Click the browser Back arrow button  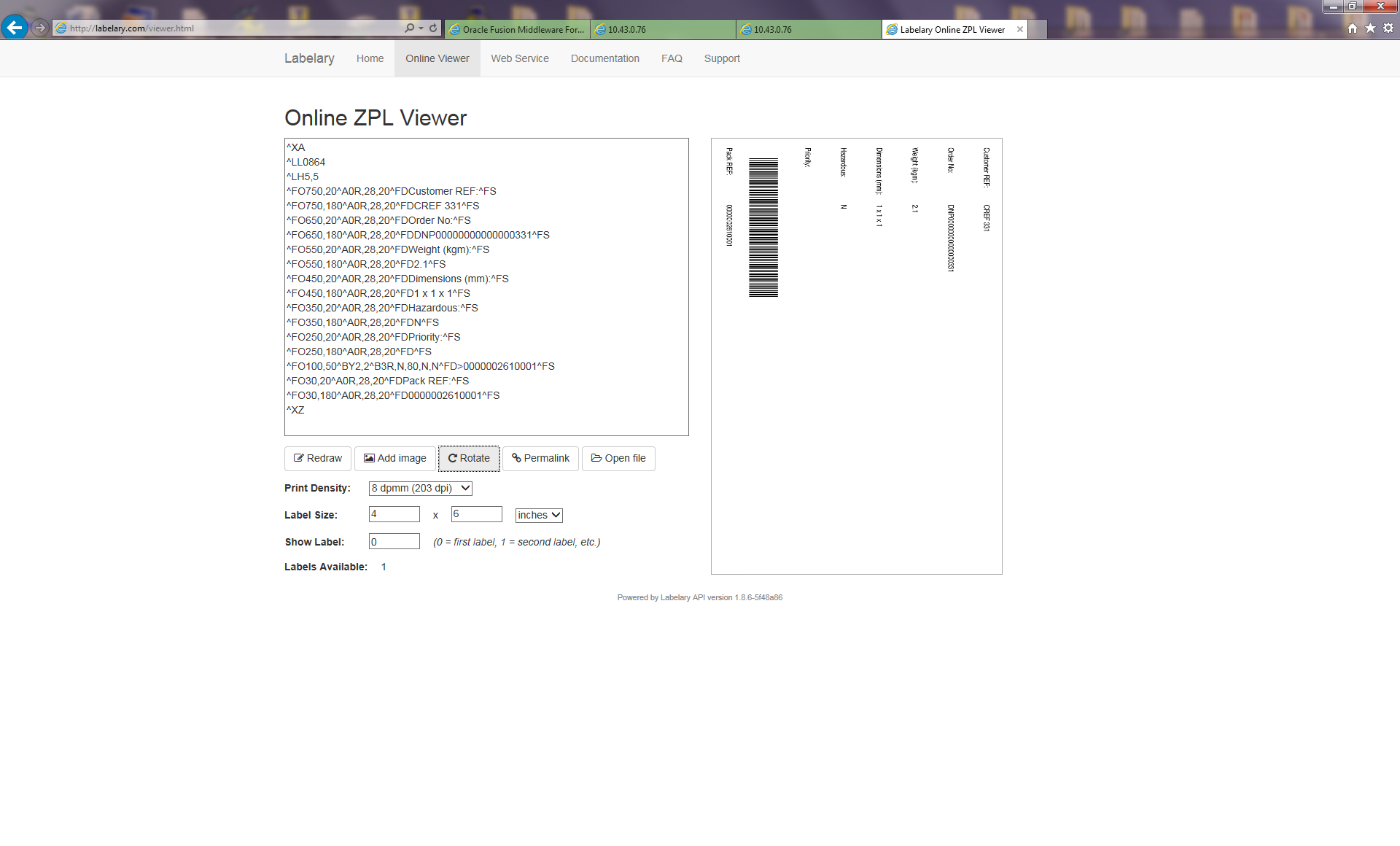(x=15, y=28)
